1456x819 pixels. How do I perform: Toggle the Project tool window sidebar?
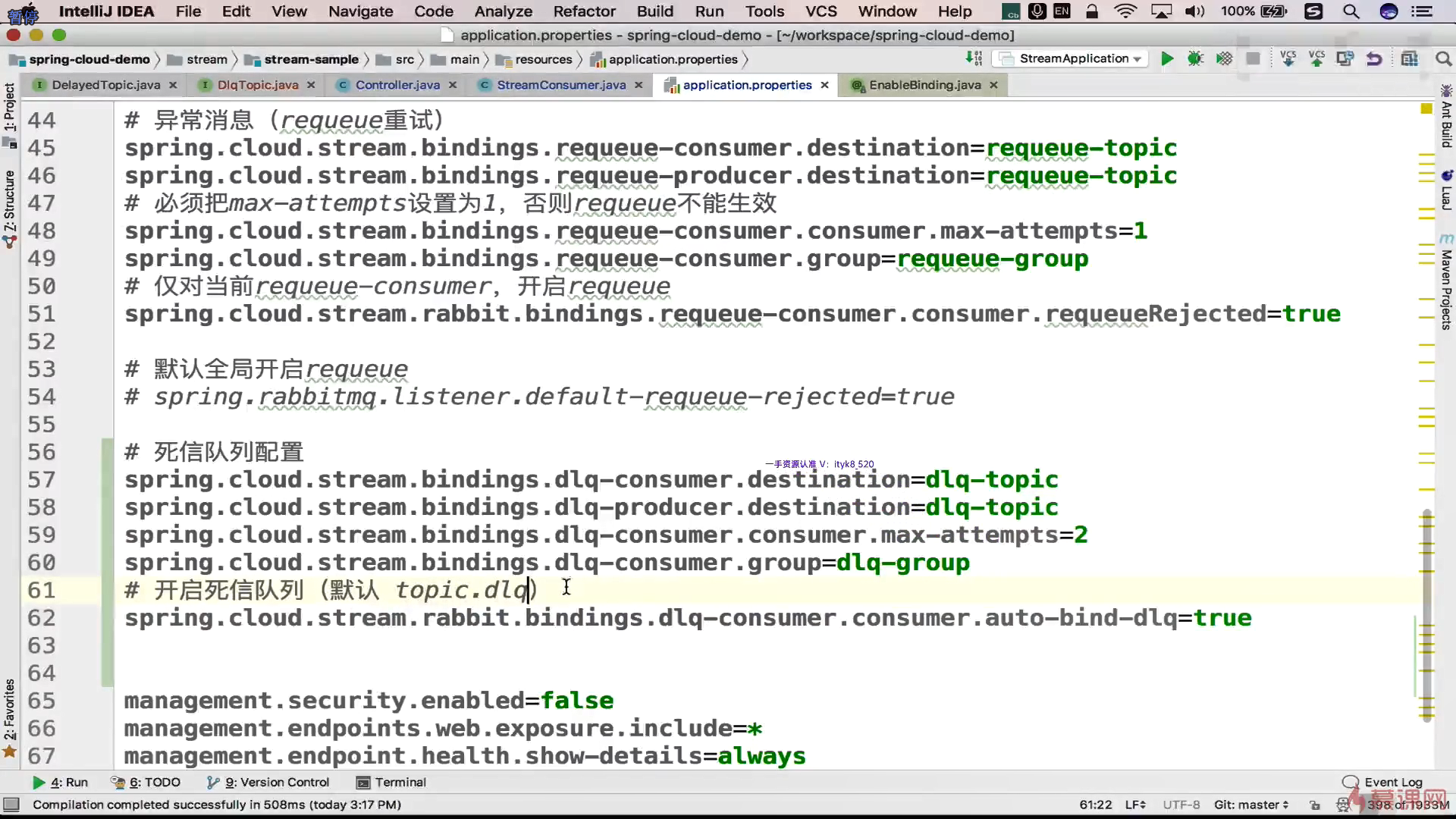(x=9, y=108)
